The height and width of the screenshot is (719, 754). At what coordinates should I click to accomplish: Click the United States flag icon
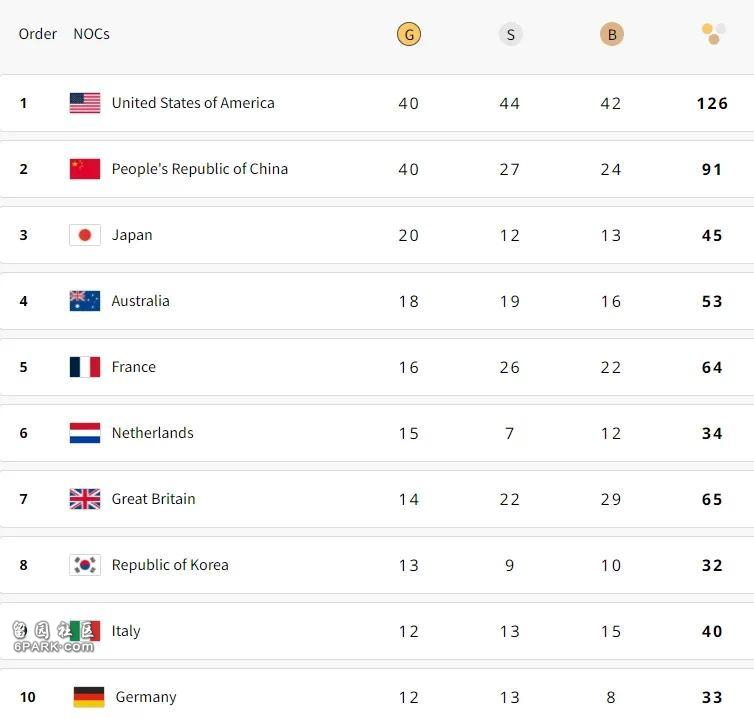pyautogui.click(x=85, y=103)
